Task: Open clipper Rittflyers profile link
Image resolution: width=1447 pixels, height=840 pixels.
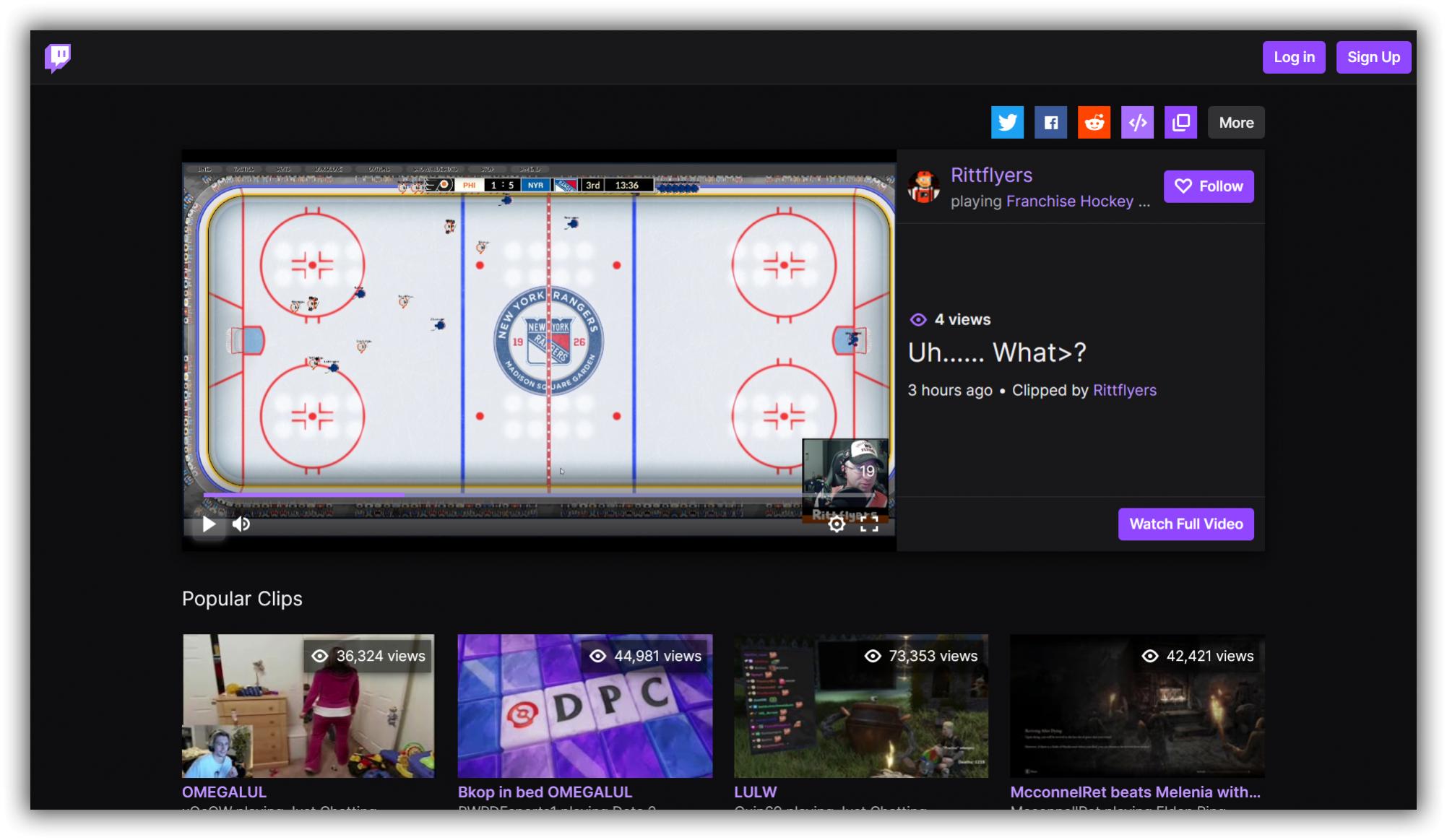Action: coord(1124,390)
